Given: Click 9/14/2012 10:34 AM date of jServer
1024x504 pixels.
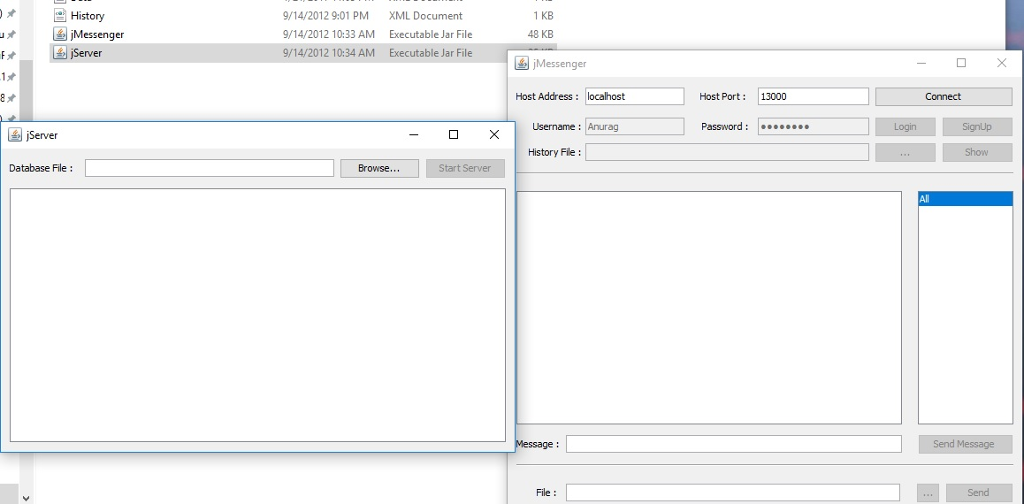Looking at the screenshot, I should pyautogui.click(x=329, y=53).
